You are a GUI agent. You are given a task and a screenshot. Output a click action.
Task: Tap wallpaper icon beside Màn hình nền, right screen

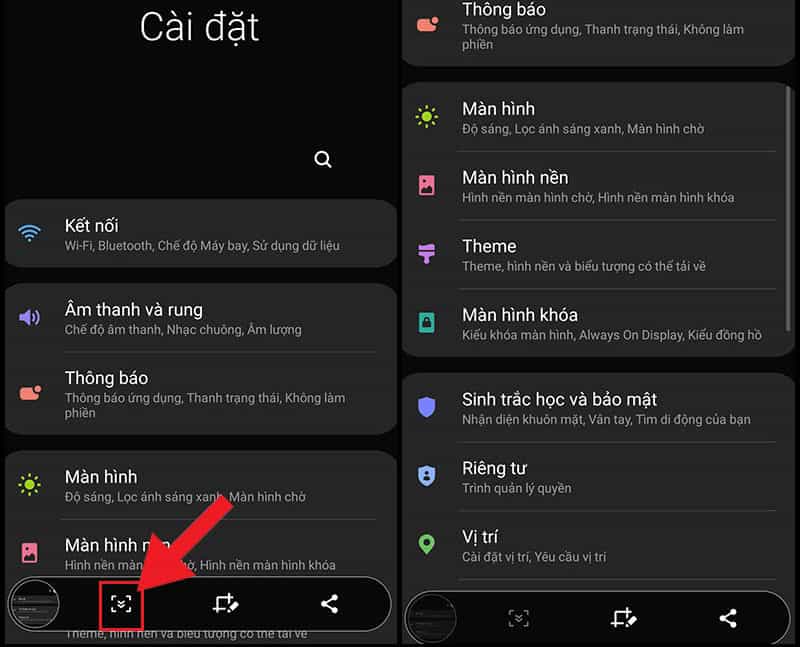tap(427, 185)
